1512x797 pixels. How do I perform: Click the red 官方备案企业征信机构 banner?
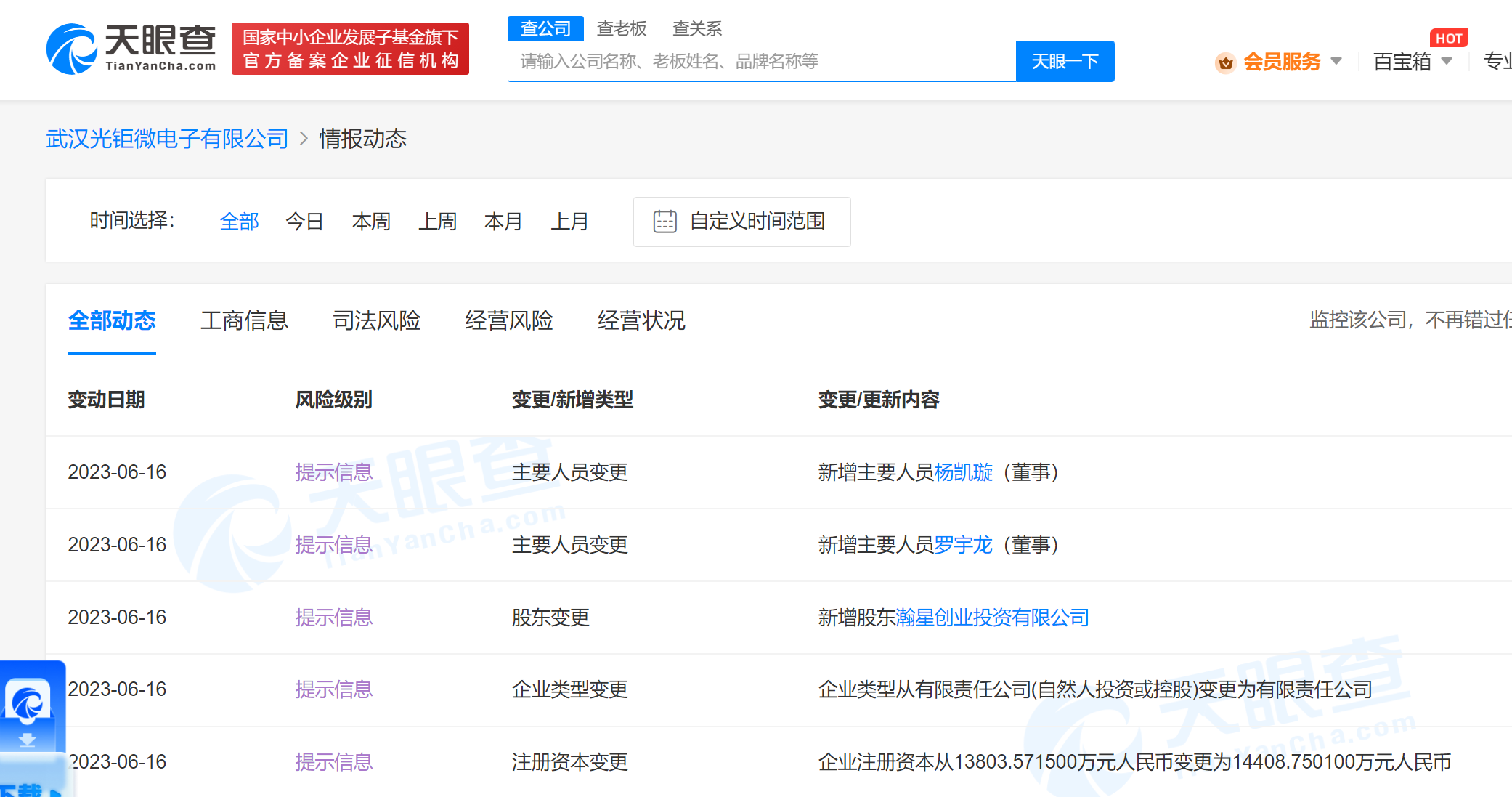350,49
